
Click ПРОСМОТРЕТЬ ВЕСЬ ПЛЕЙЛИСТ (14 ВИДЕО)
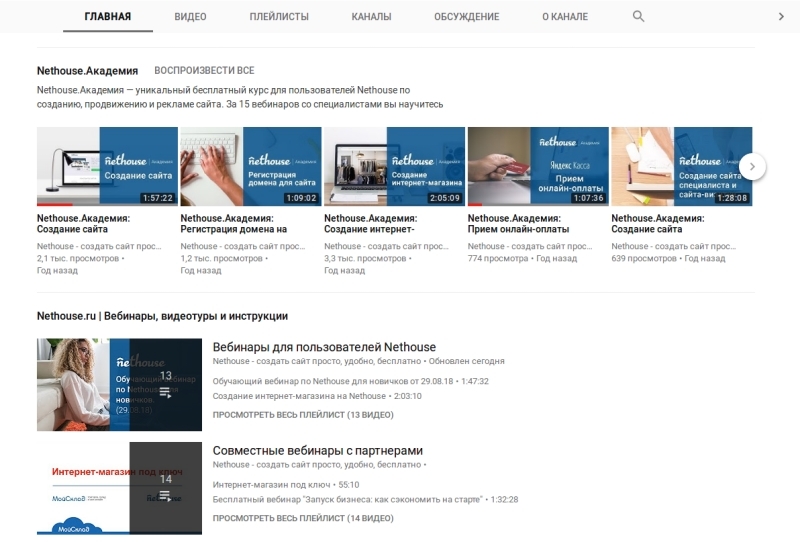tap(303, 518)
